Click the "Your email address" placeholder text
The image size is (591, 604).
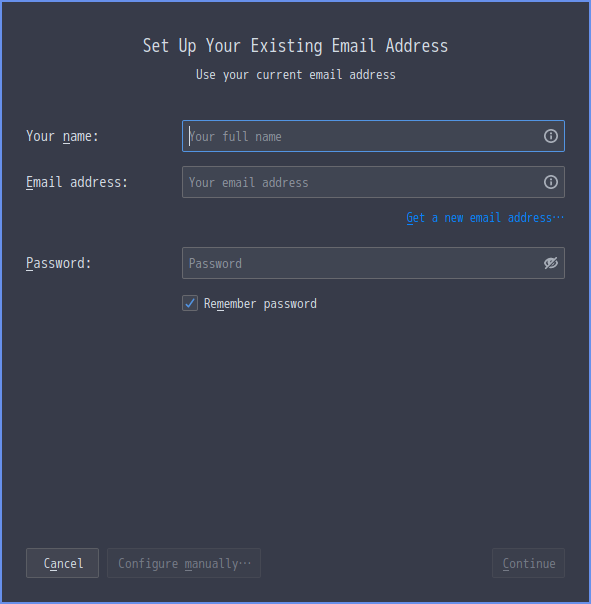[x=248, y=183]
